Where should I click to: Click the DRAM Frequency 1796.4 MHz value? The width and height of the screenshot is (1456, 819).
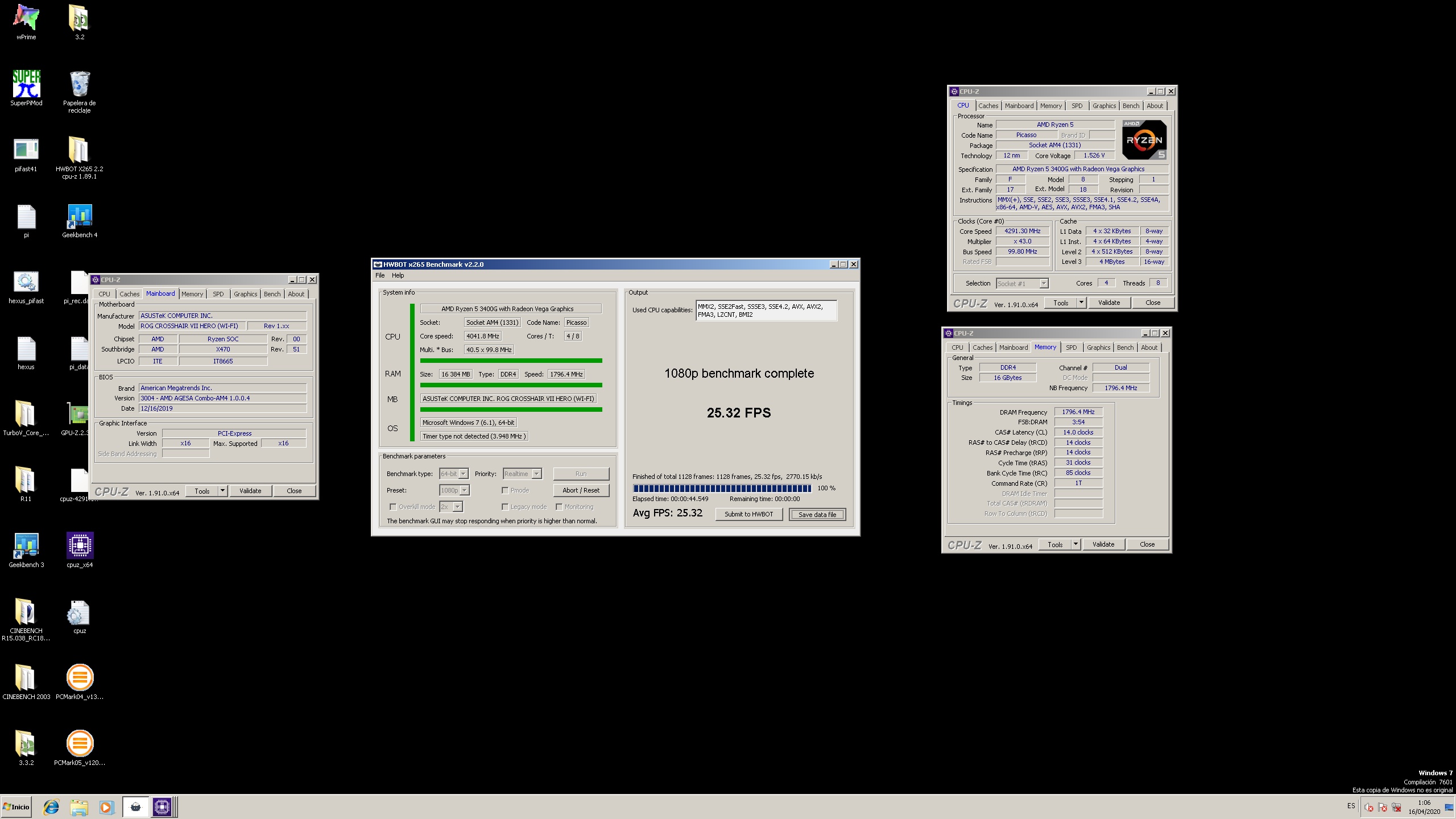1078,412
